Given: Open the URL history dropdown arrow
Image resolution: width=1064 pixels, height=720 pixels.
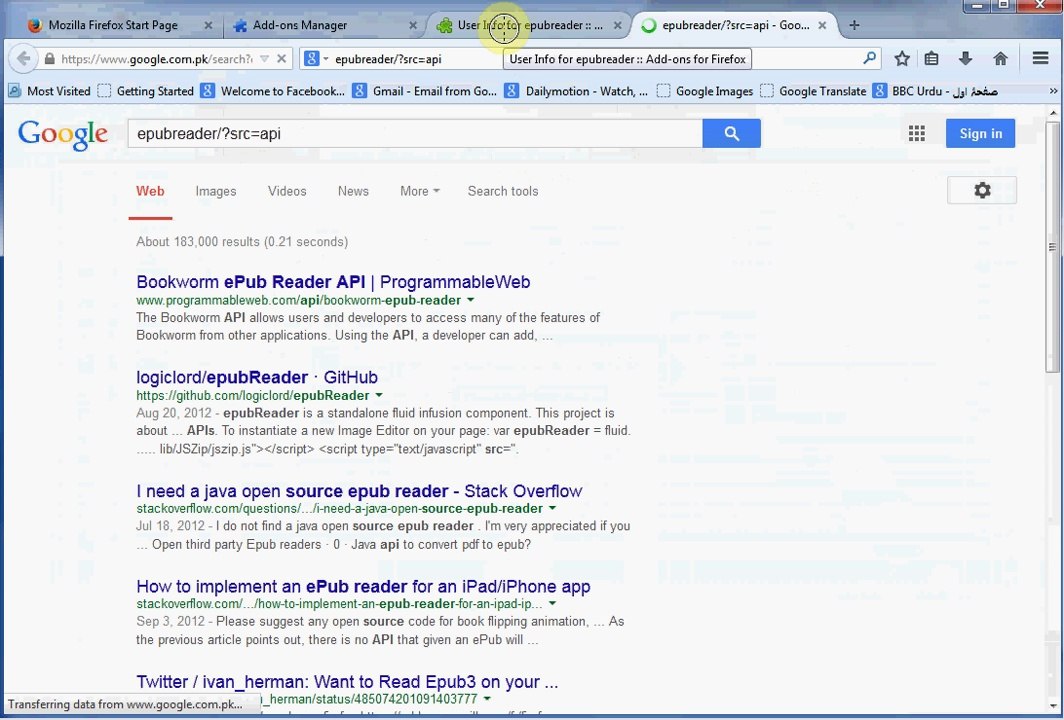Looking at the screenshot, I should [x=265, y=59].
